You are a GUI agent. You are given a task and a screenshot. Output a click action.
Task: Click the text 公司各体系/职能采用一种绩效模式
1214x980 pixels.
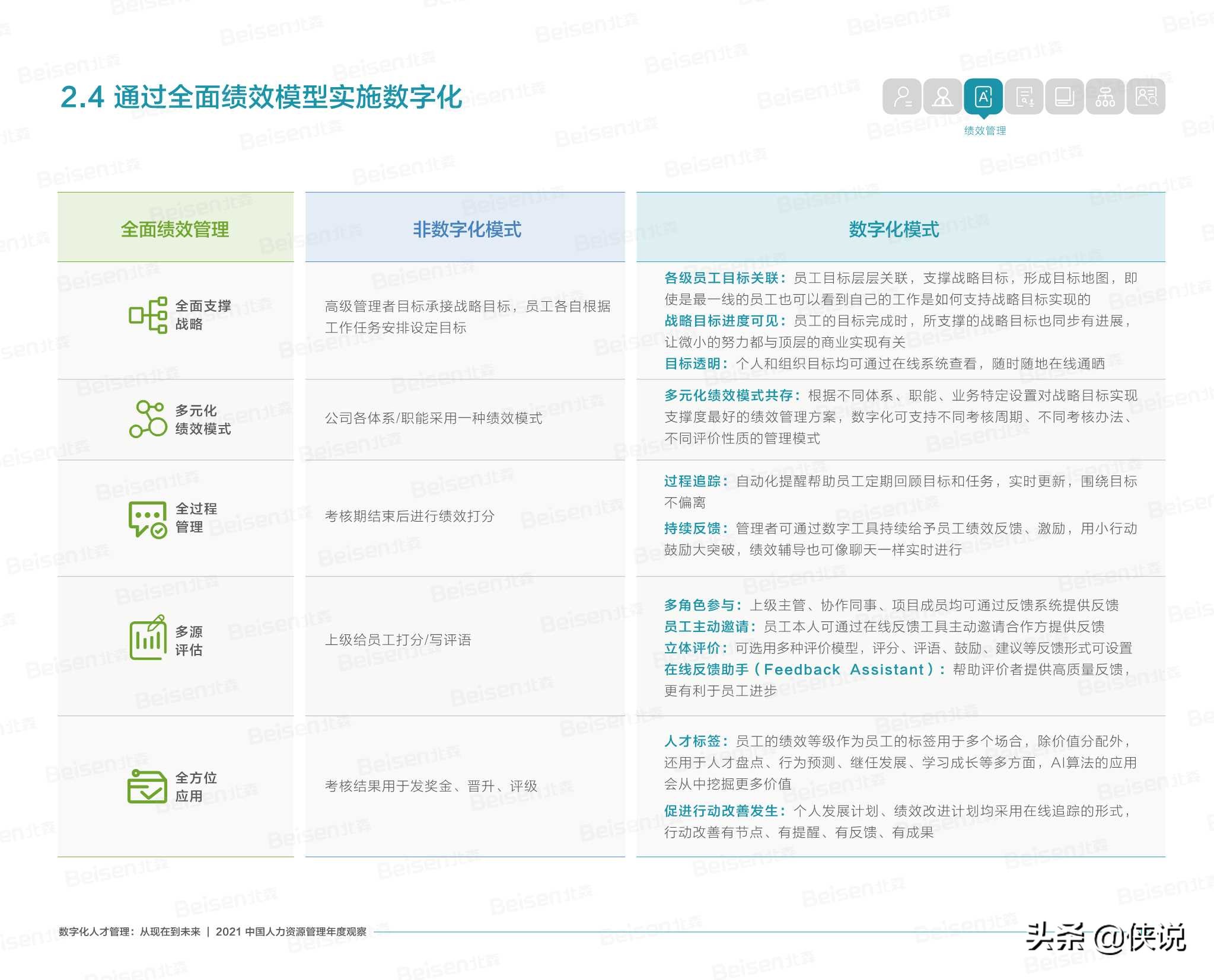coord(434,419)
